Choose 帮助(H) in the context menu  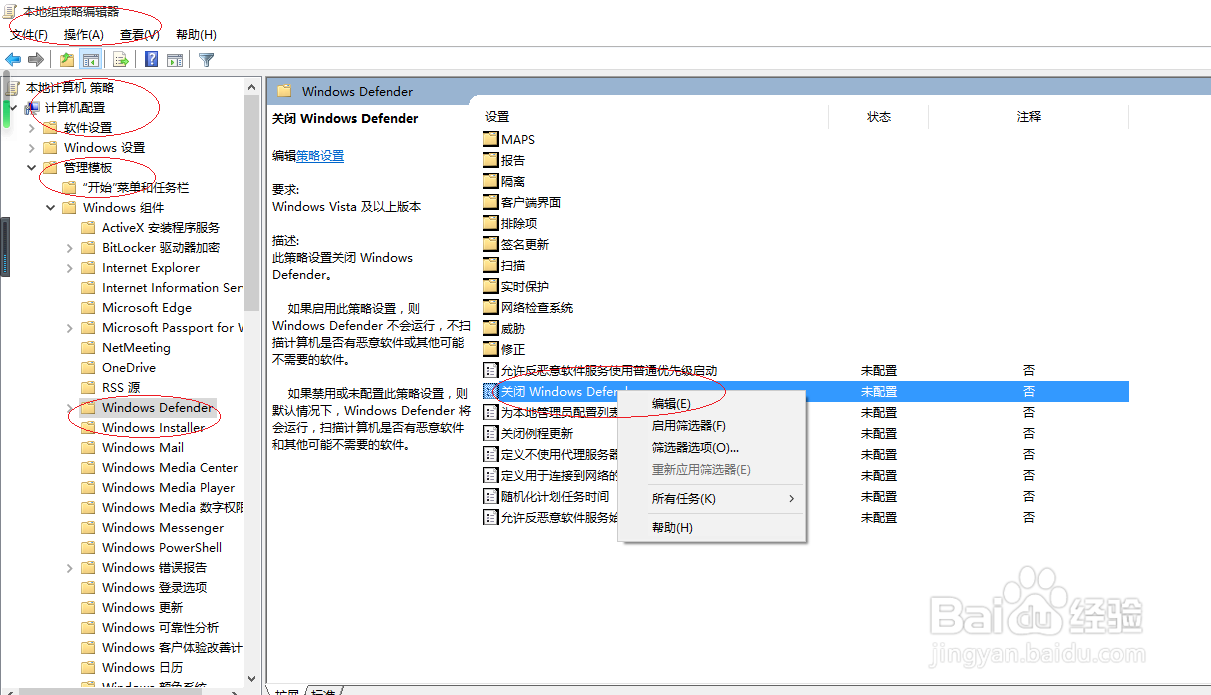[712, 528]
